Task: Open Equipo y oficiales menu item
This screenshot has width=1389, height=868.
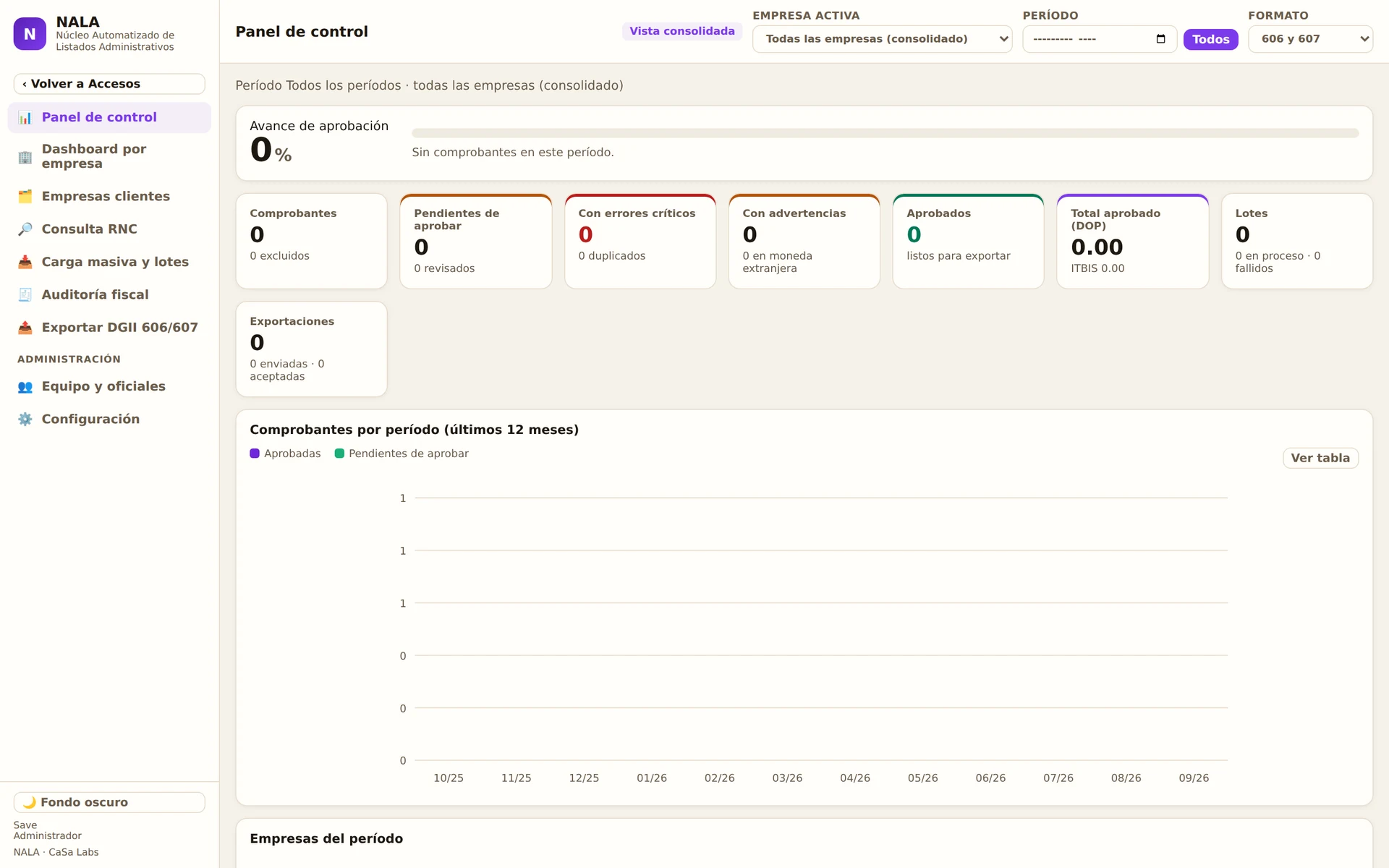Action: pyautogui.click(x=109, y=386)
